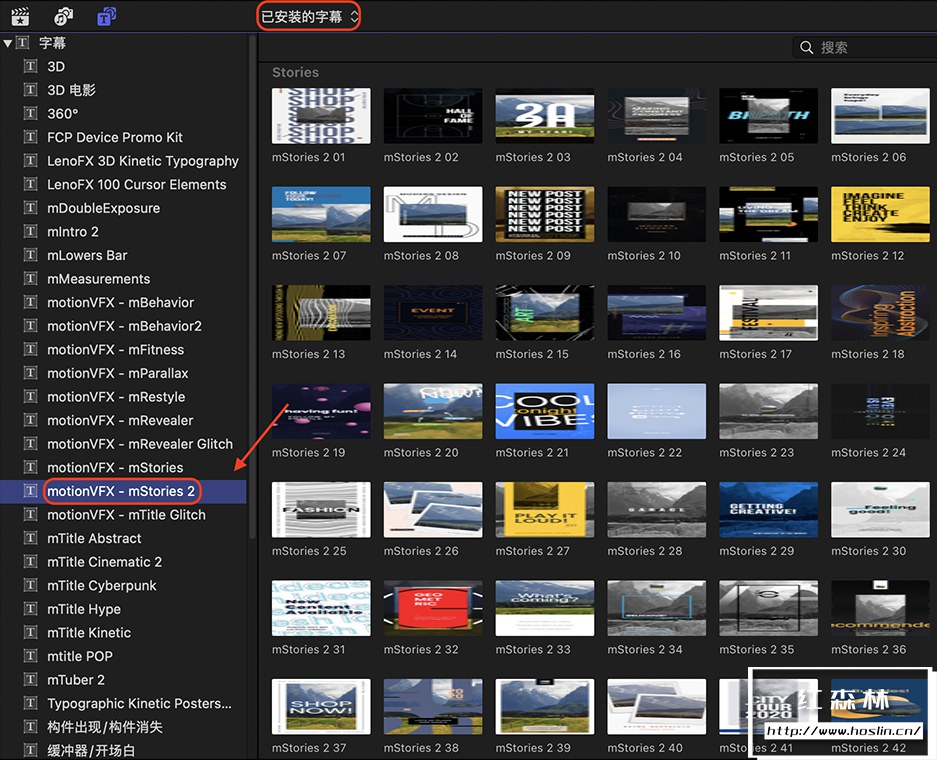
Task: Select the mStories 2 03 thumbnail
Action: (544, 116)
